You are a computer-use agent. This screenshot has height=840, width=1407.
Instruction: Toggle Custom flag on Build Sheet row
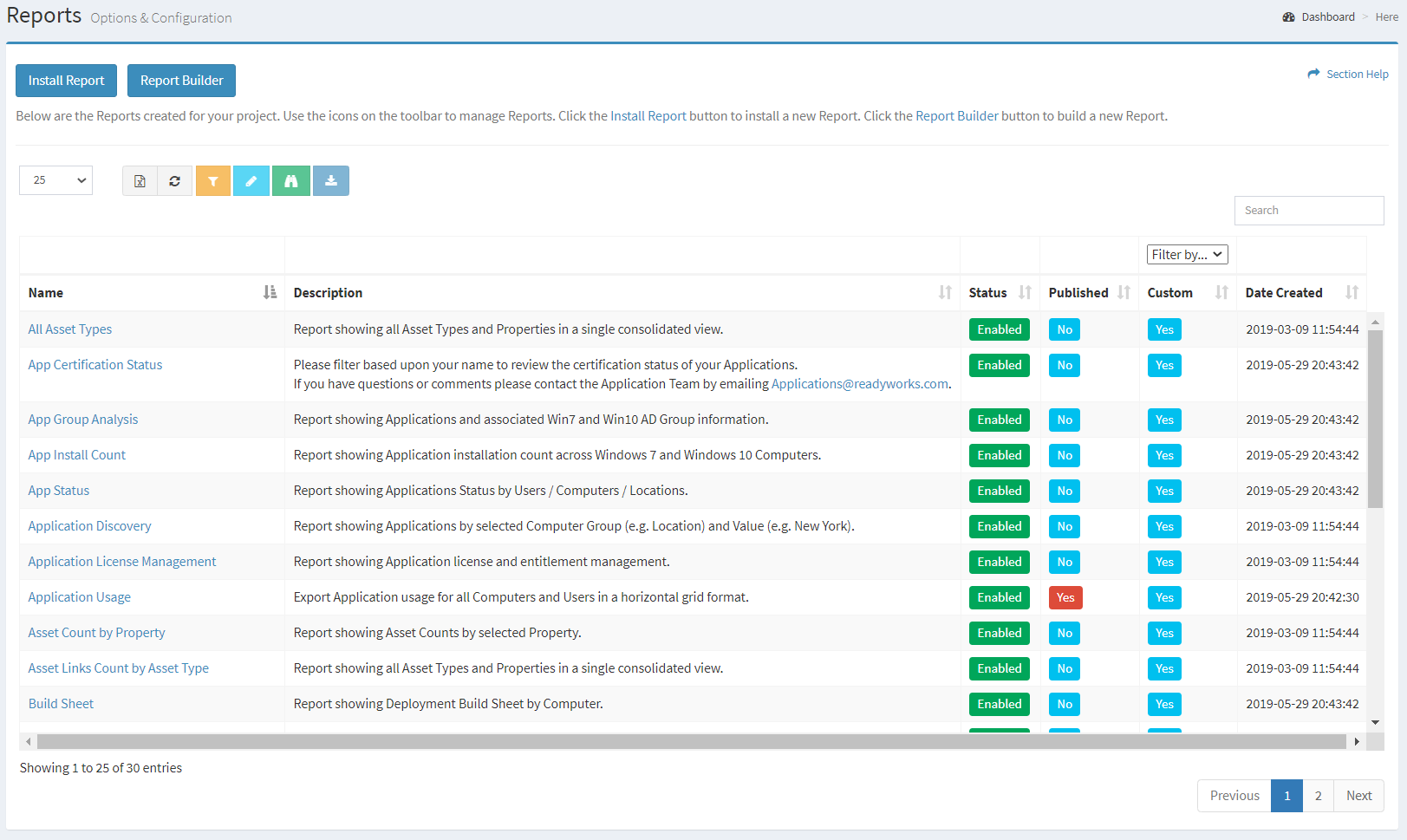click(x=1164, y=704)
